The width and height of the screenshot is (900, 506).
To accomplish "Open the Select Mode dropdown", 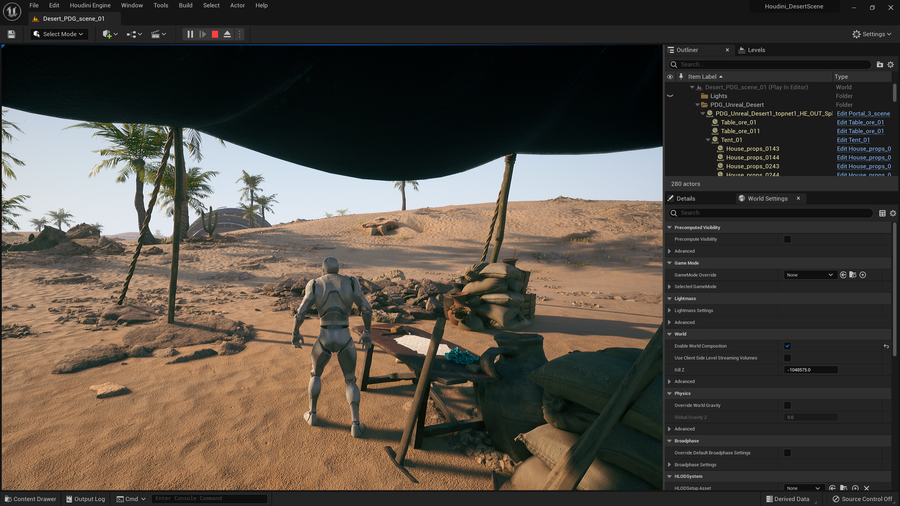I will click(60, 34).
